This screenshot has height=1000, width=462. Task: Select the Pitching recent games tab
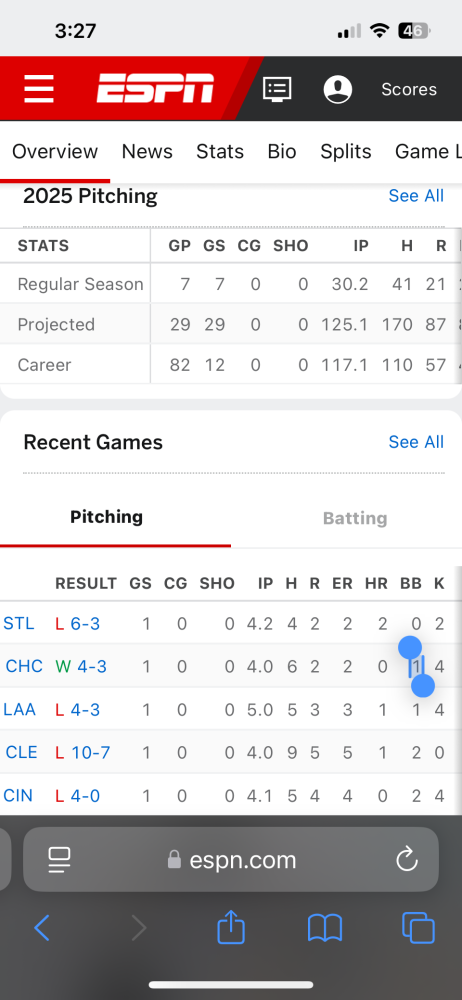107,517
